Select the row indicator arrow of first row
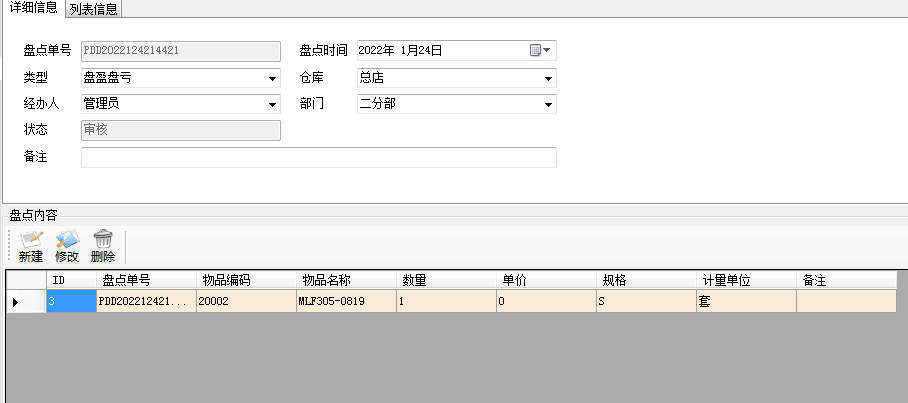This screenshot has height=403, width=908. (x=16, y=300)
